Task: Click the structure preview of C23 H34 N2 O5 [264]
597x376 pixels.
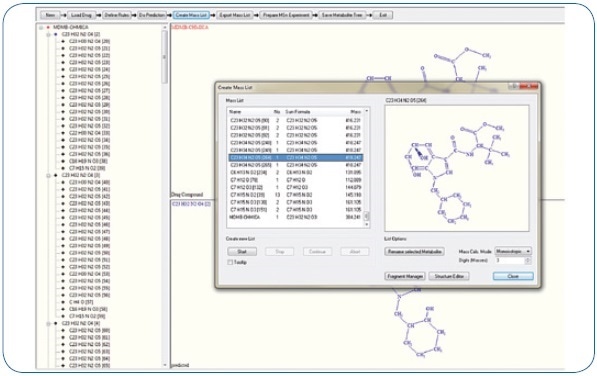Action: [x=457, y=168]
